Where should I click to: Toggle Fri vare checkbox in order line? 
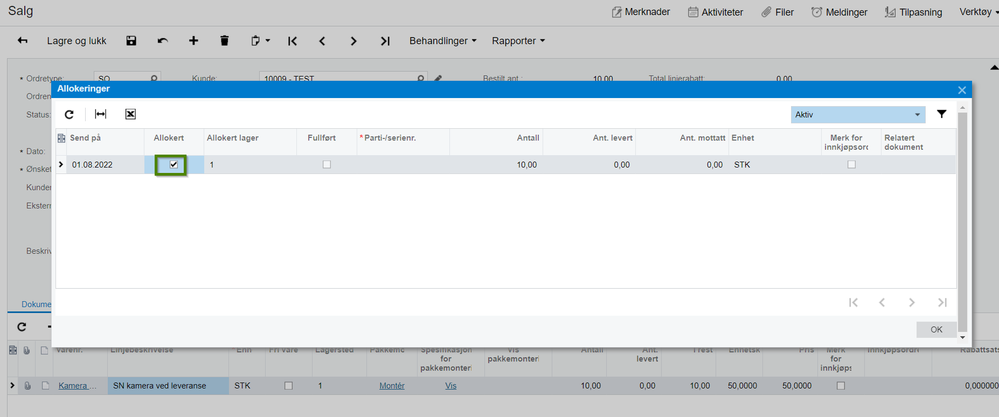click(289, 386)
